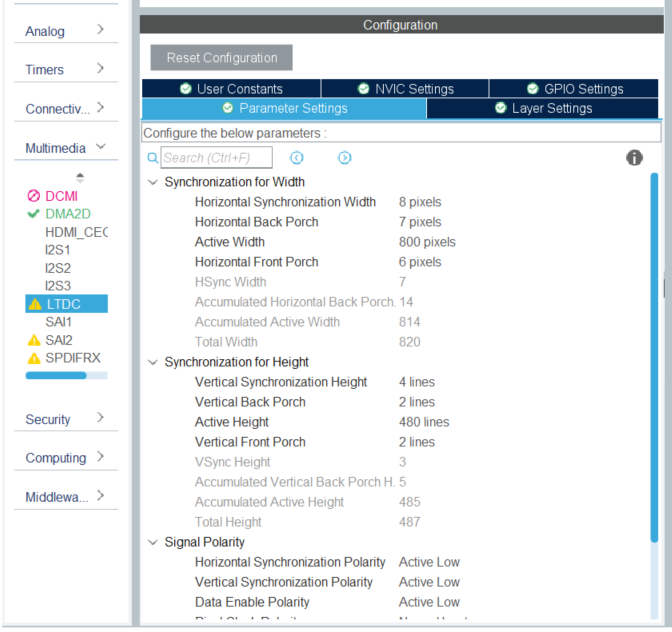Collapse the Signal Polarity group
Image resolution: width=672 pixels, height=632 pixels.
point(153,542)
